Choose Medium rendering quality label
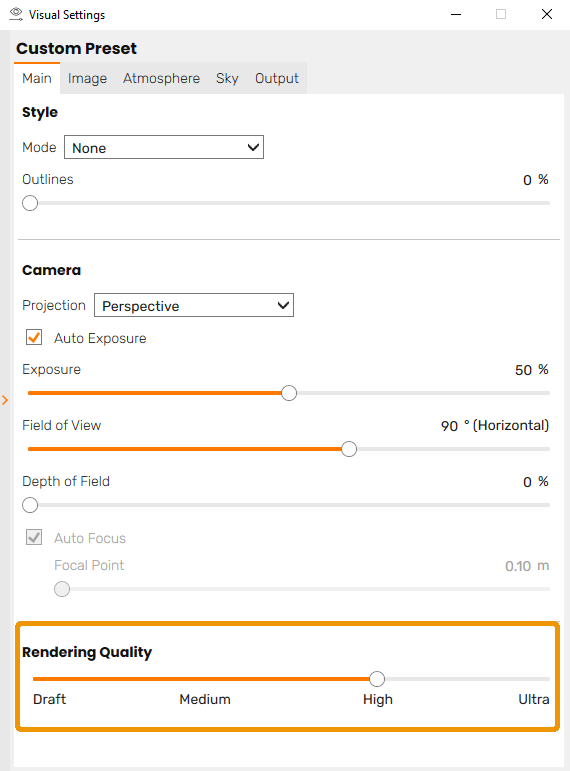 point(205,699)
